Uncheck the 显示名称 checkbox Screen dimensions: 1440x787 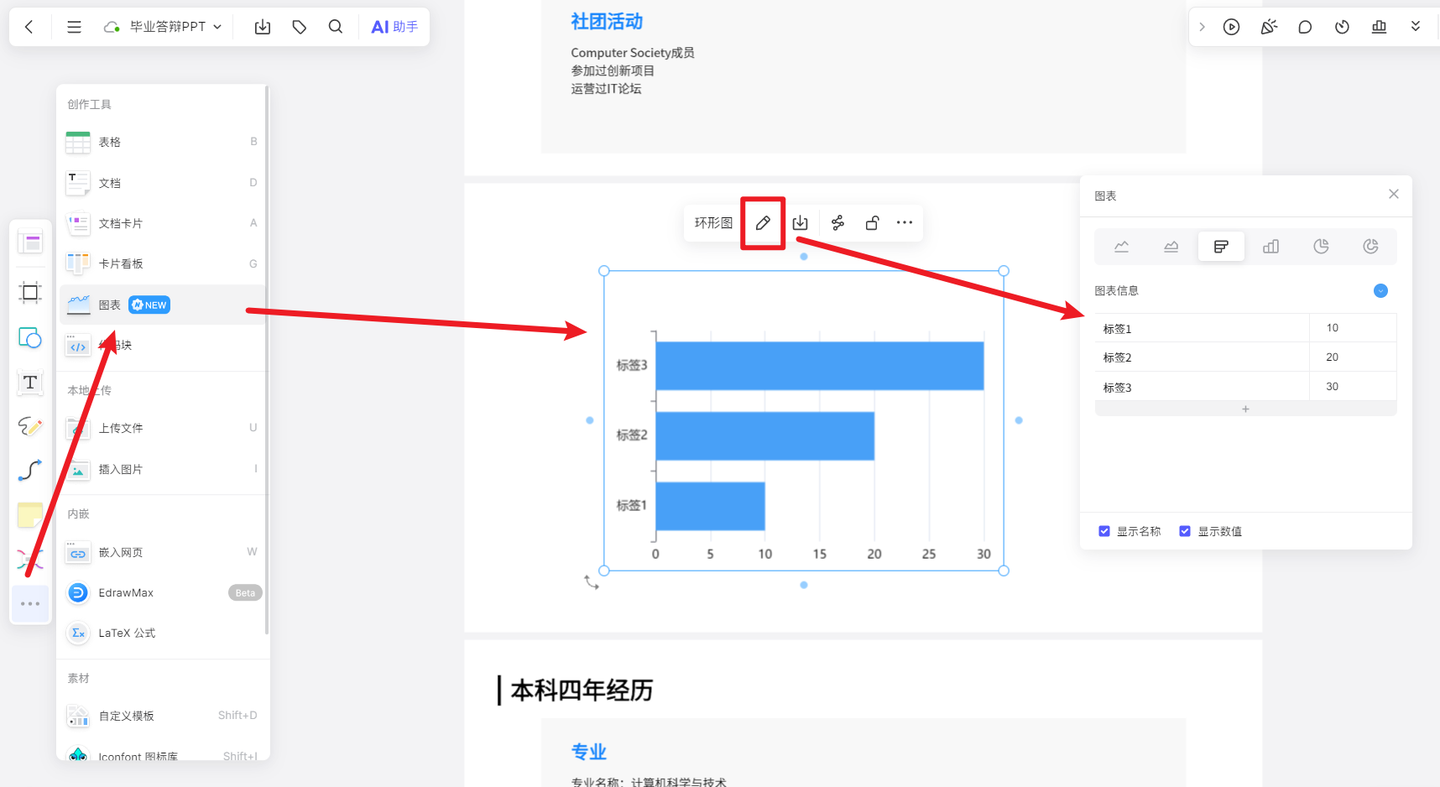tap(1104, 531)
